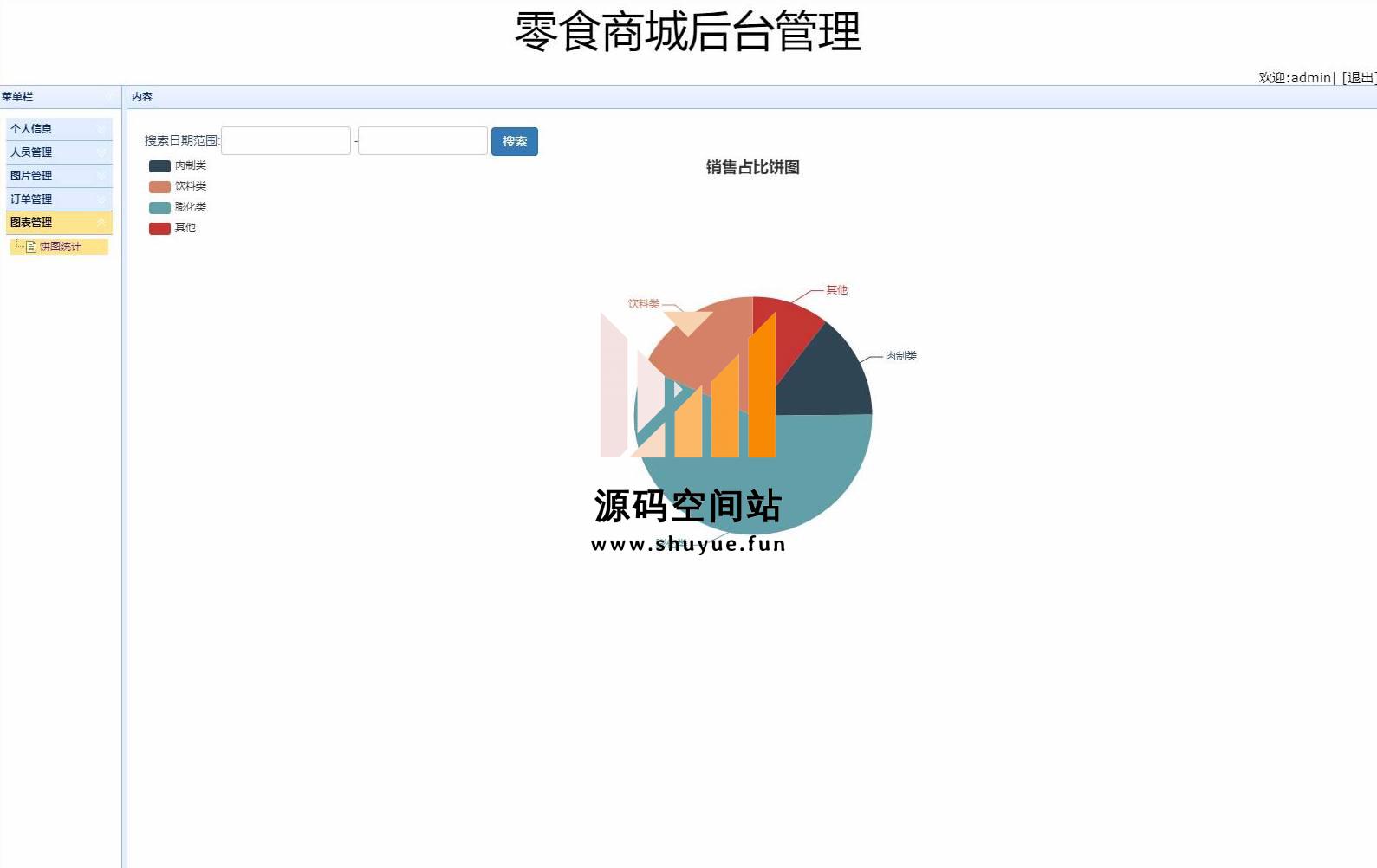Expand the 个人信息 accordion panel

[x=59, y=128]
